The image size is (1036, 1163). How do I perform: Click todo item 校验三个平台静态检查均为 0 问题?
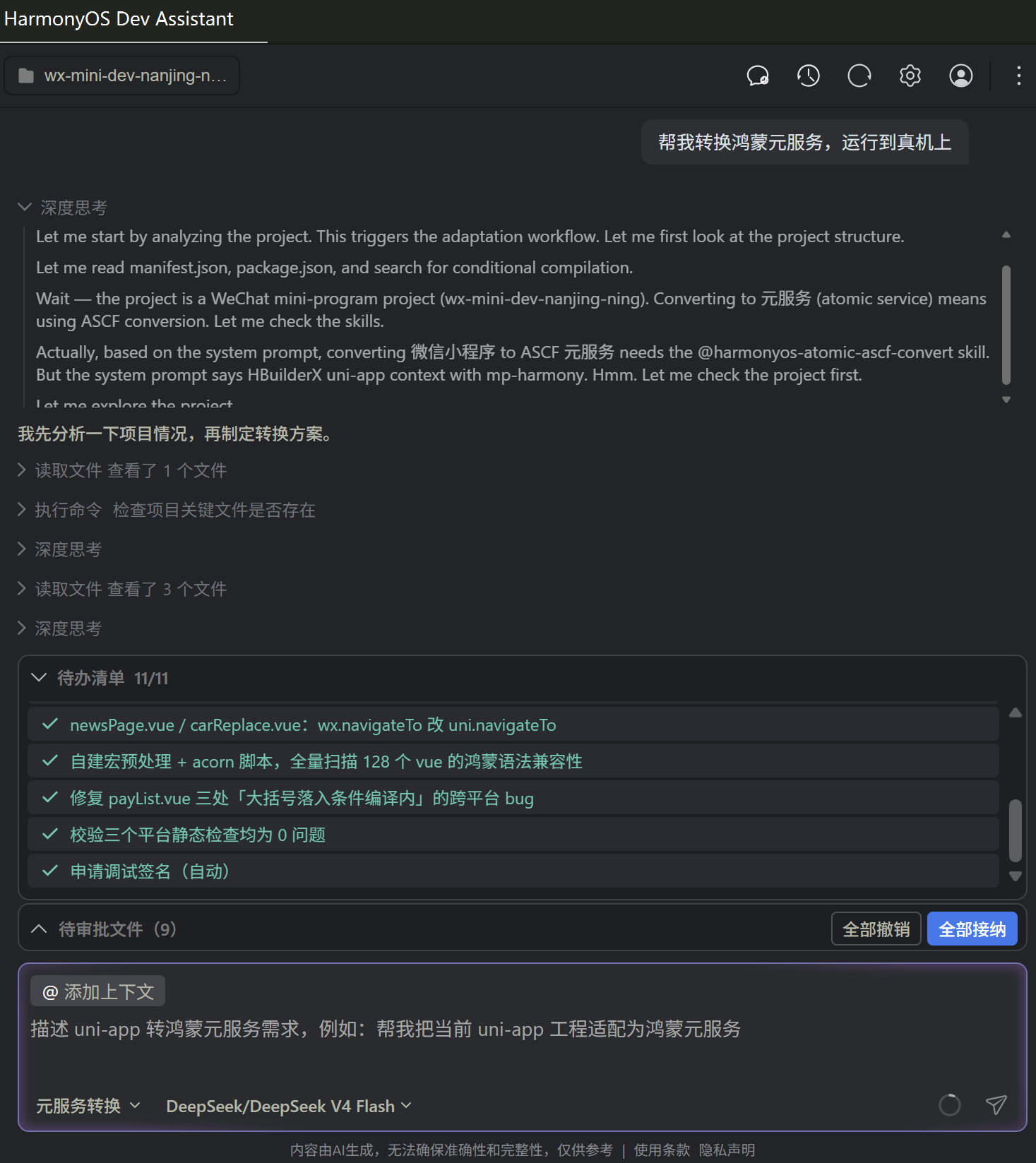(513, 835)
